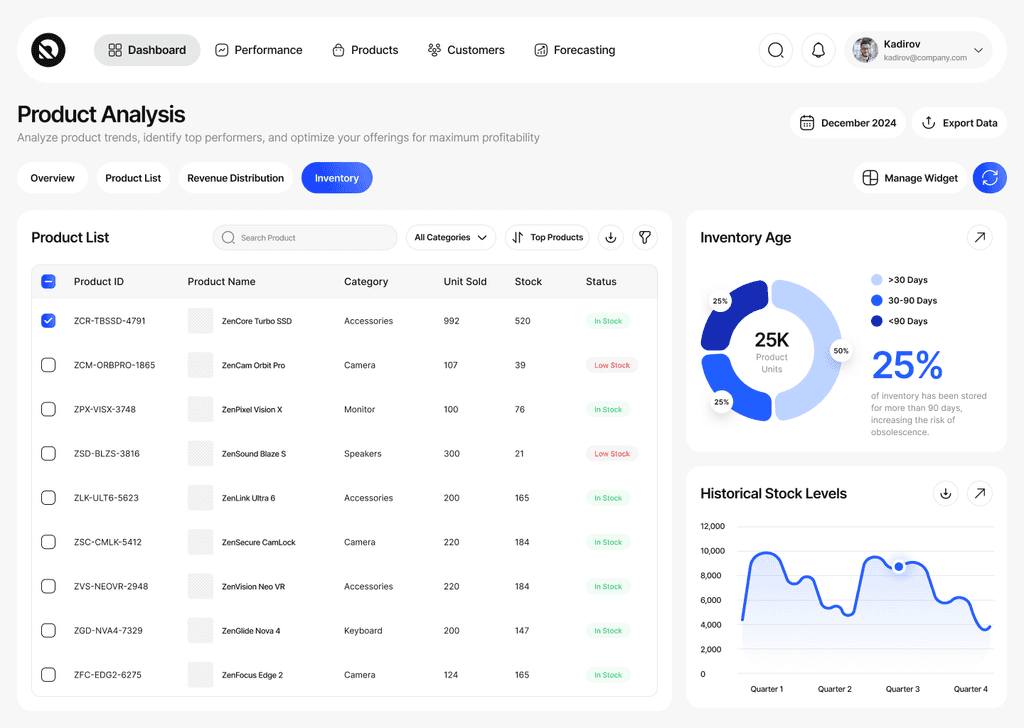Expand the Kadirov user account menu

pyautogui.click(x=977, y=50)
